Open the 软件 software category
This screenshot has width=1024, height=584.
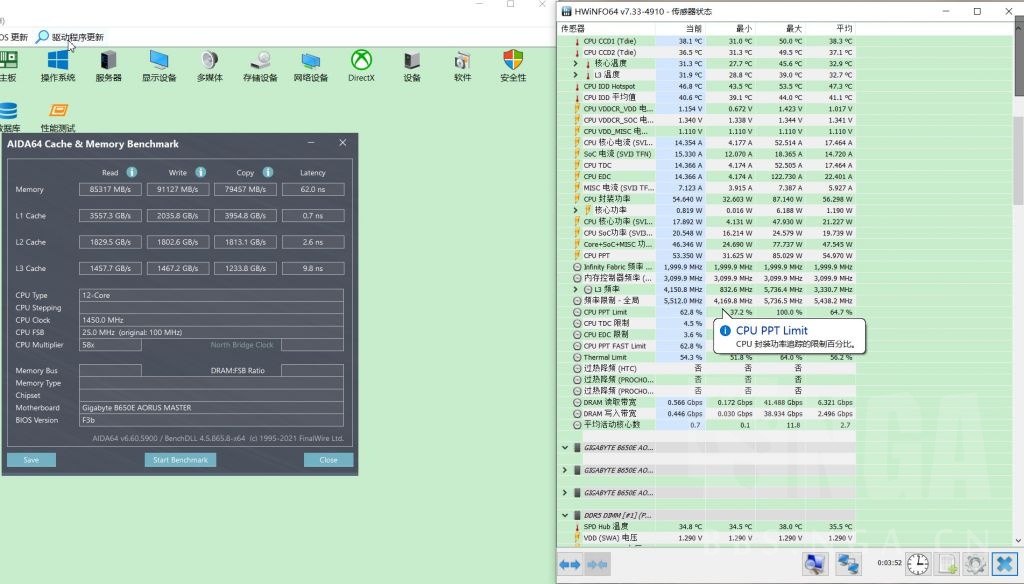pyautogui.click(x=462, y=68)
